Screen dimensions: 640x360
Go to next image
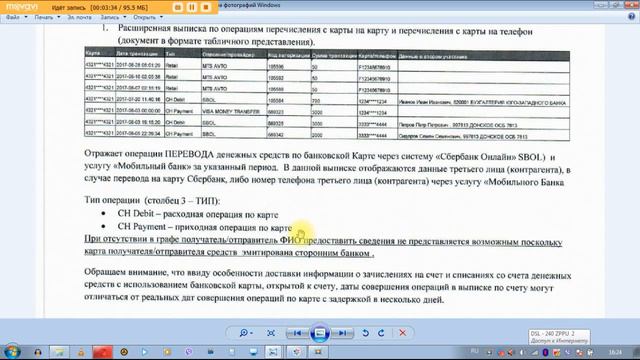(x=342, y=333)
